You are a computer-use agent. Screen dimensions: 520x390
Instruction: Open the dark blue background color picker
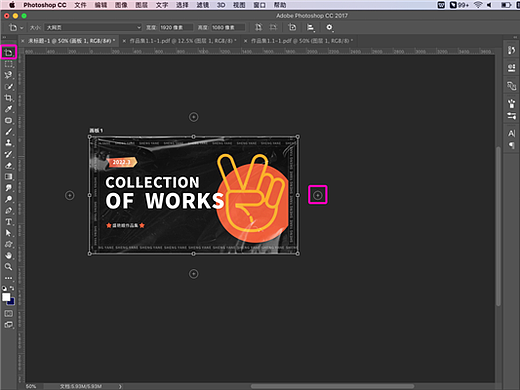coord(12,302)
